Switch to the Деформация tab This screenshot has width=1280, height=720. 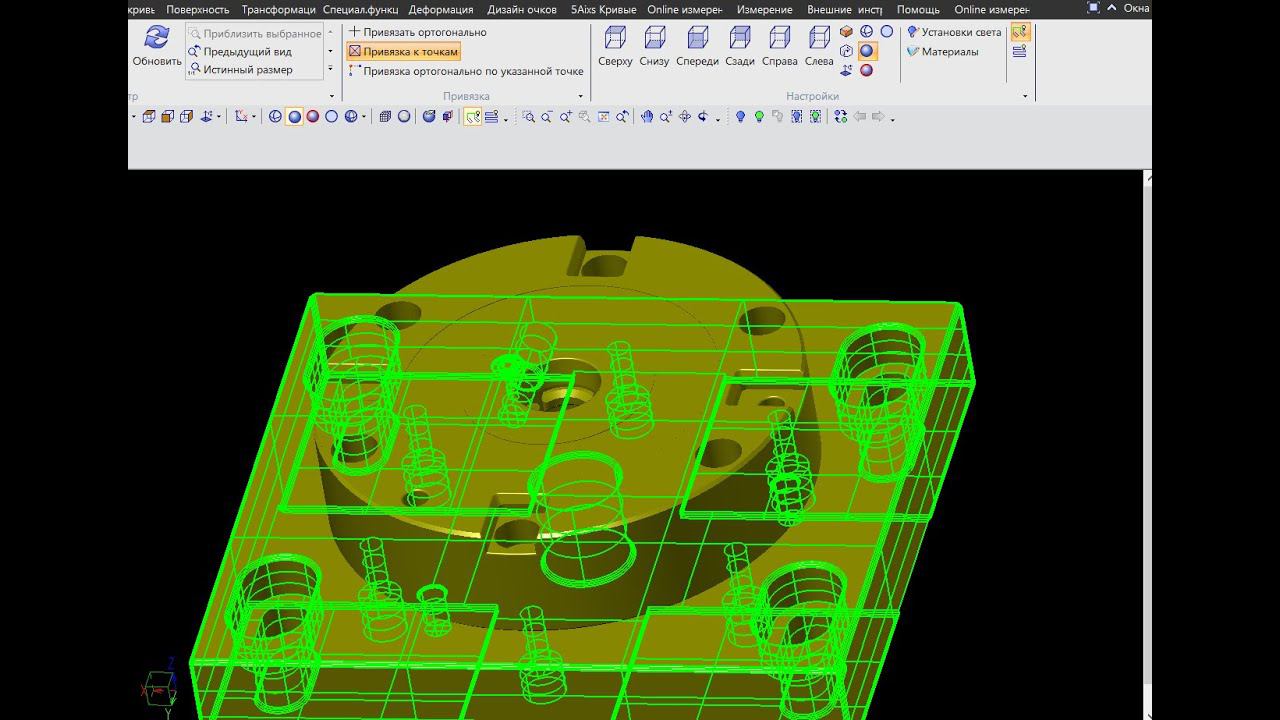click(441, 9)
